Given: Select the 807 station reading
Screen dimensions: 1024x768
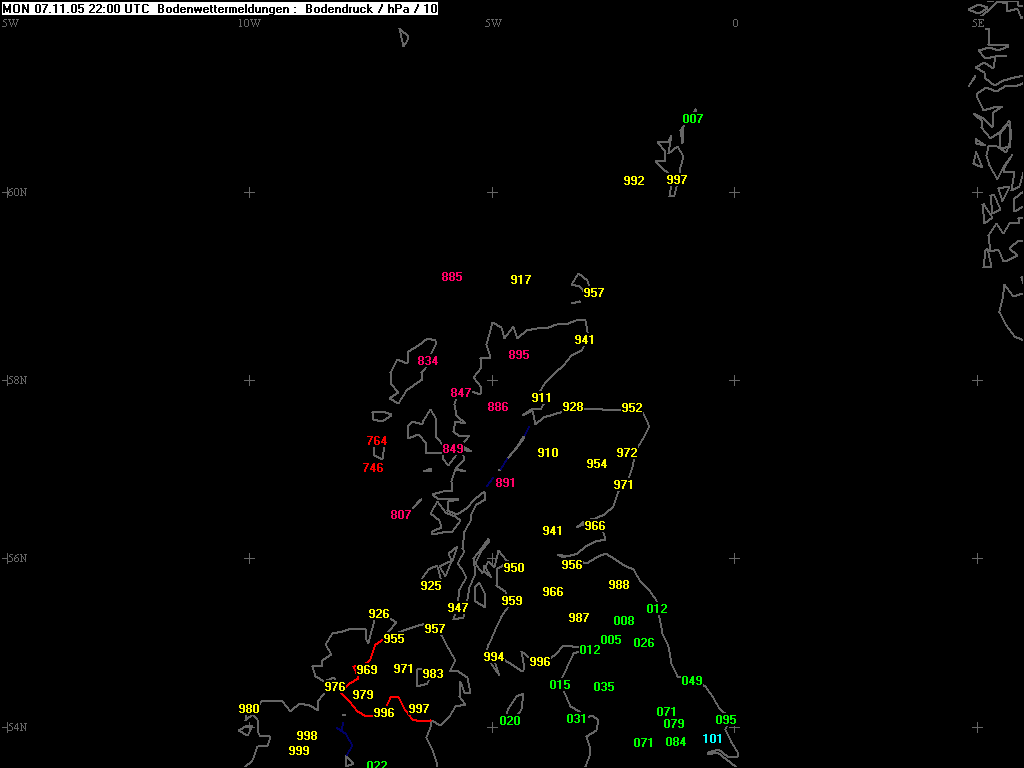Looking at the screenshot, I should (400, 515).
